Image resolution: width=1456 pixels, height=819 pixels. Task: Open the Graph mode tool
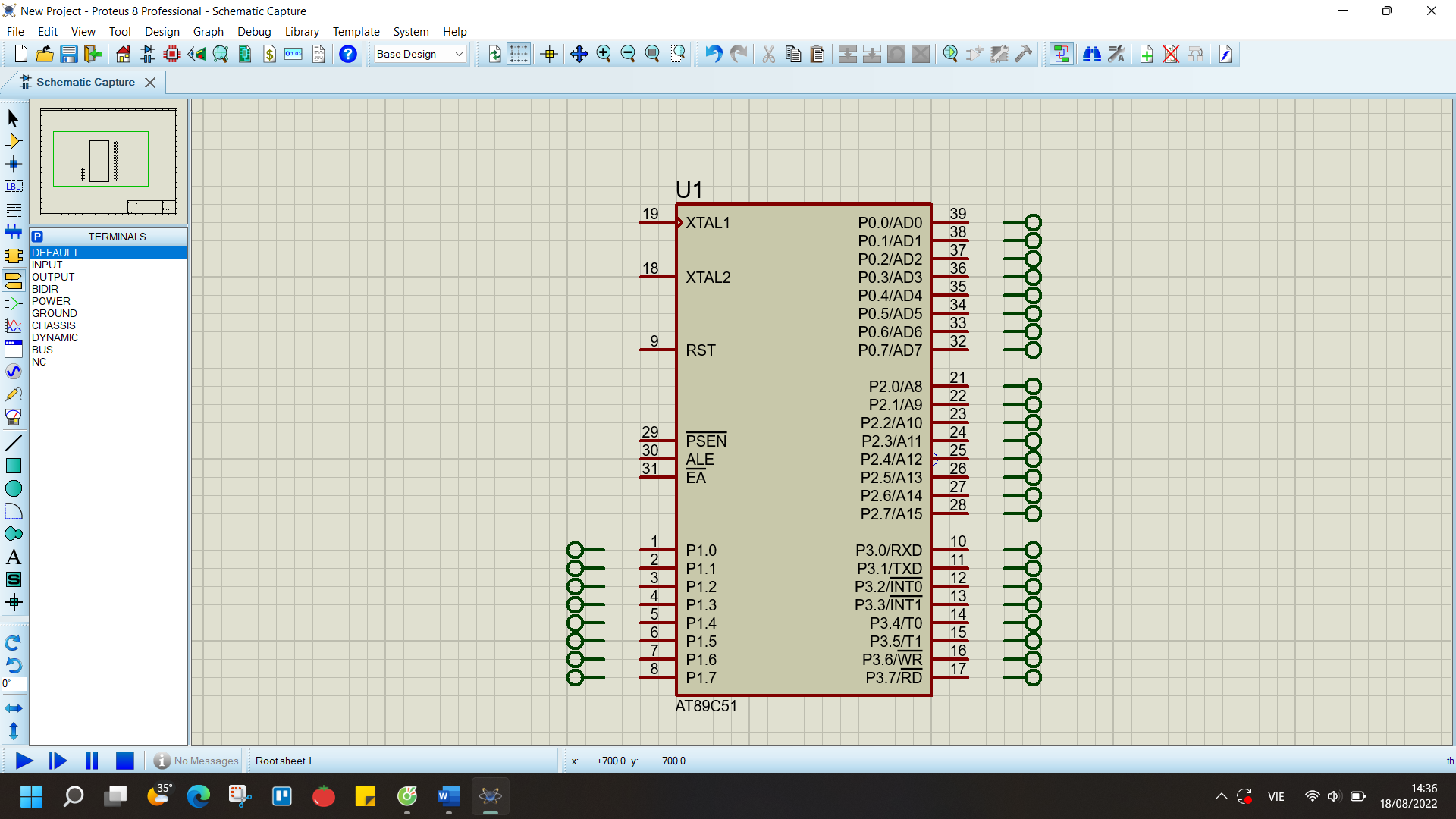[x=13, y=326]
